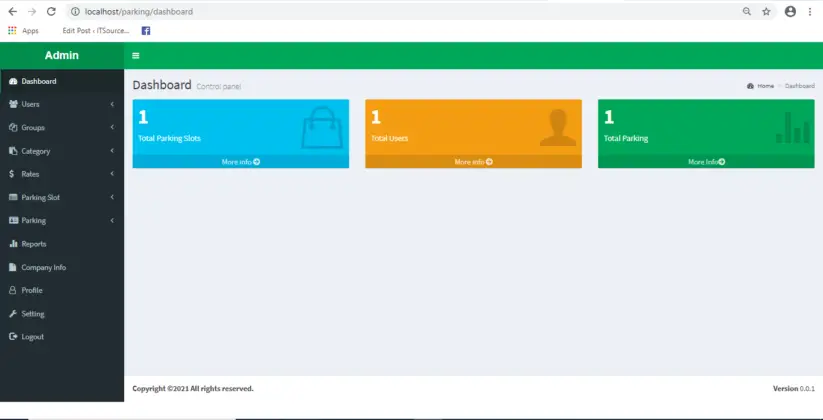The width and height of the screenshot is (823, 420).
Task: Expand the Category submenu chevron
Action: pos(112,151)
